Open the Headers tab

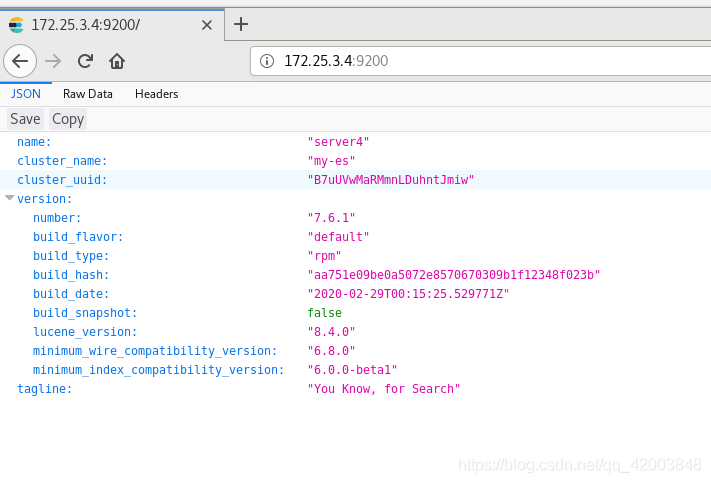tap(157, 94)
